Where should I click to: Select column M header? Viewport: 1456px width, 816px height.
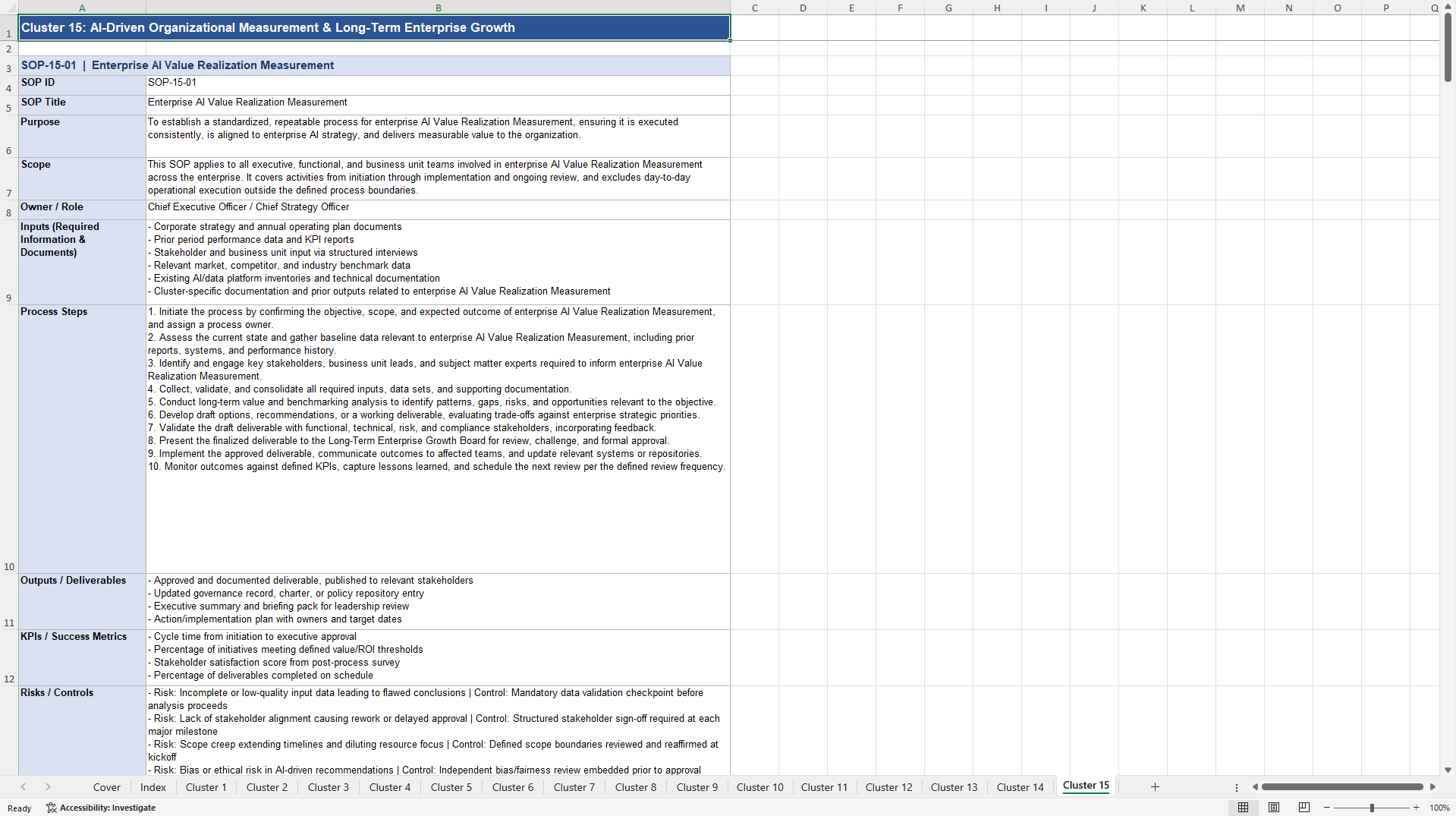[x=1240, y=8]
